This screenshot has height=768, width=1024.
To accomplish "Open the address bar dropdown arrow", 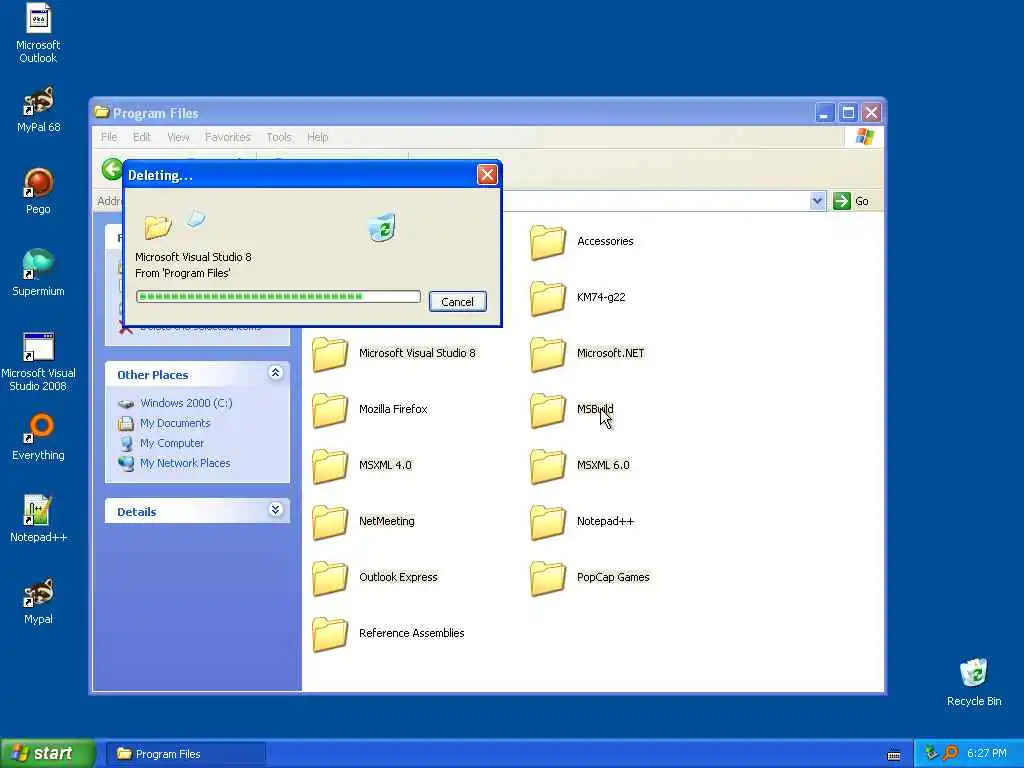I will pyautogui.click(x=817, y=201).
